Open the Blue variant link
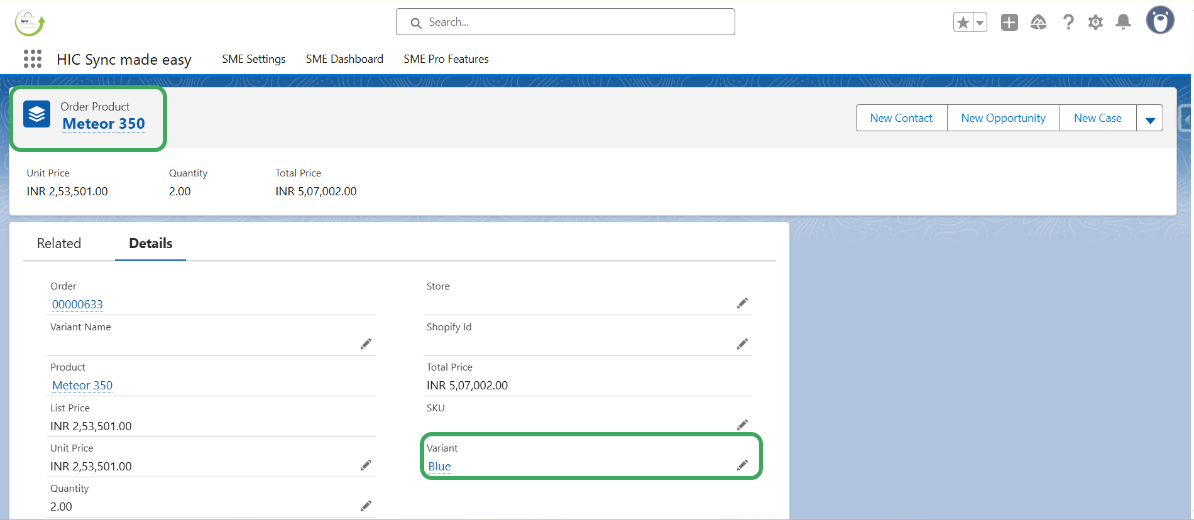Viewport: 1194px width, 520px height. [x=439, y=467]
